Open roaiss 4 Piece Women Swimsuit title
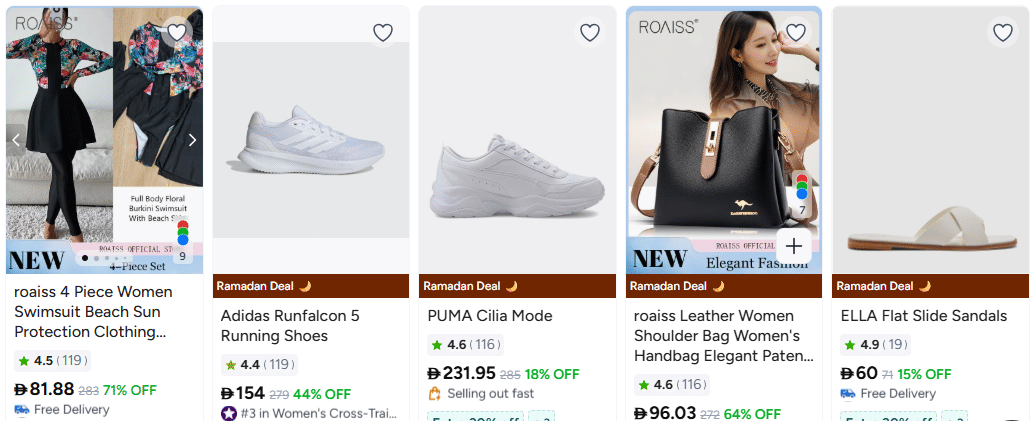Viewport: 1033px width, 421px height. 94,312
